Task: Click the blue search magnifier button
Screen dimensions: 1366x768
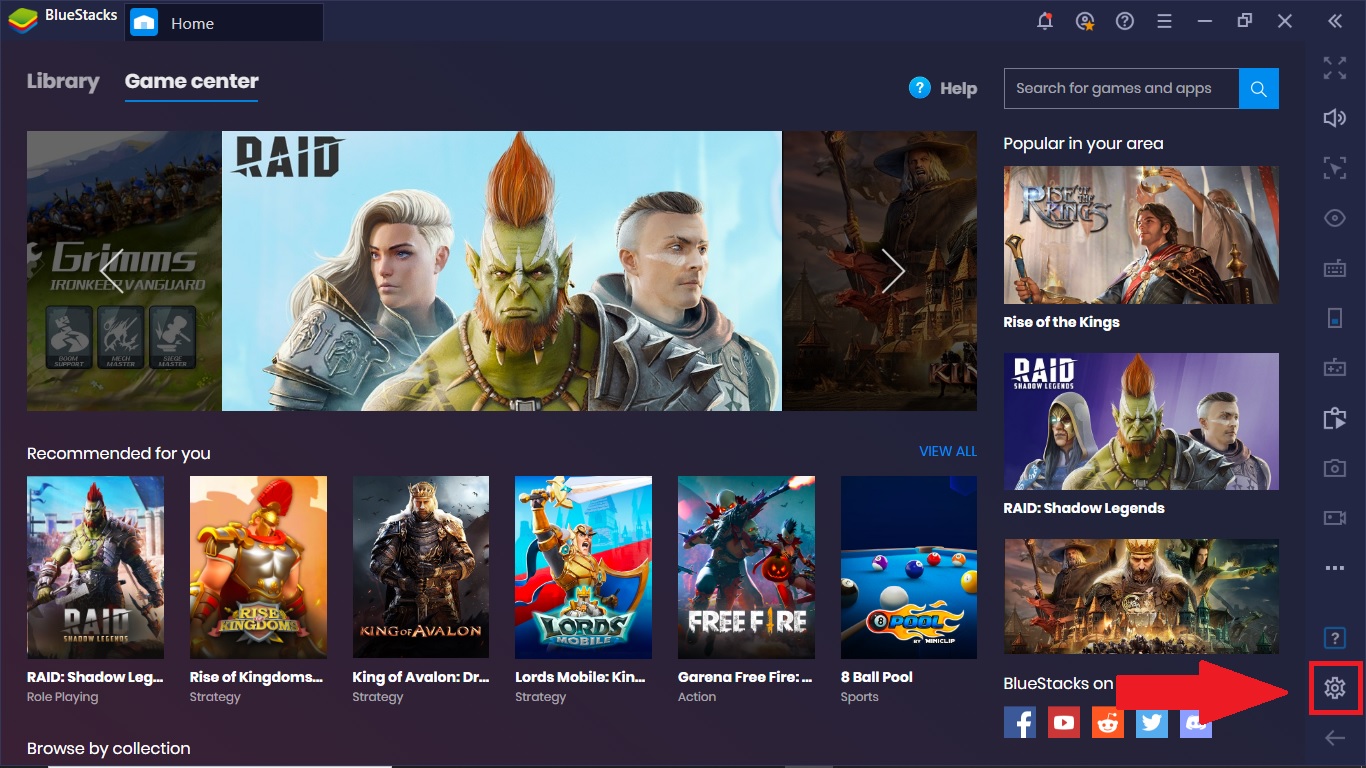Action: 1259,88
